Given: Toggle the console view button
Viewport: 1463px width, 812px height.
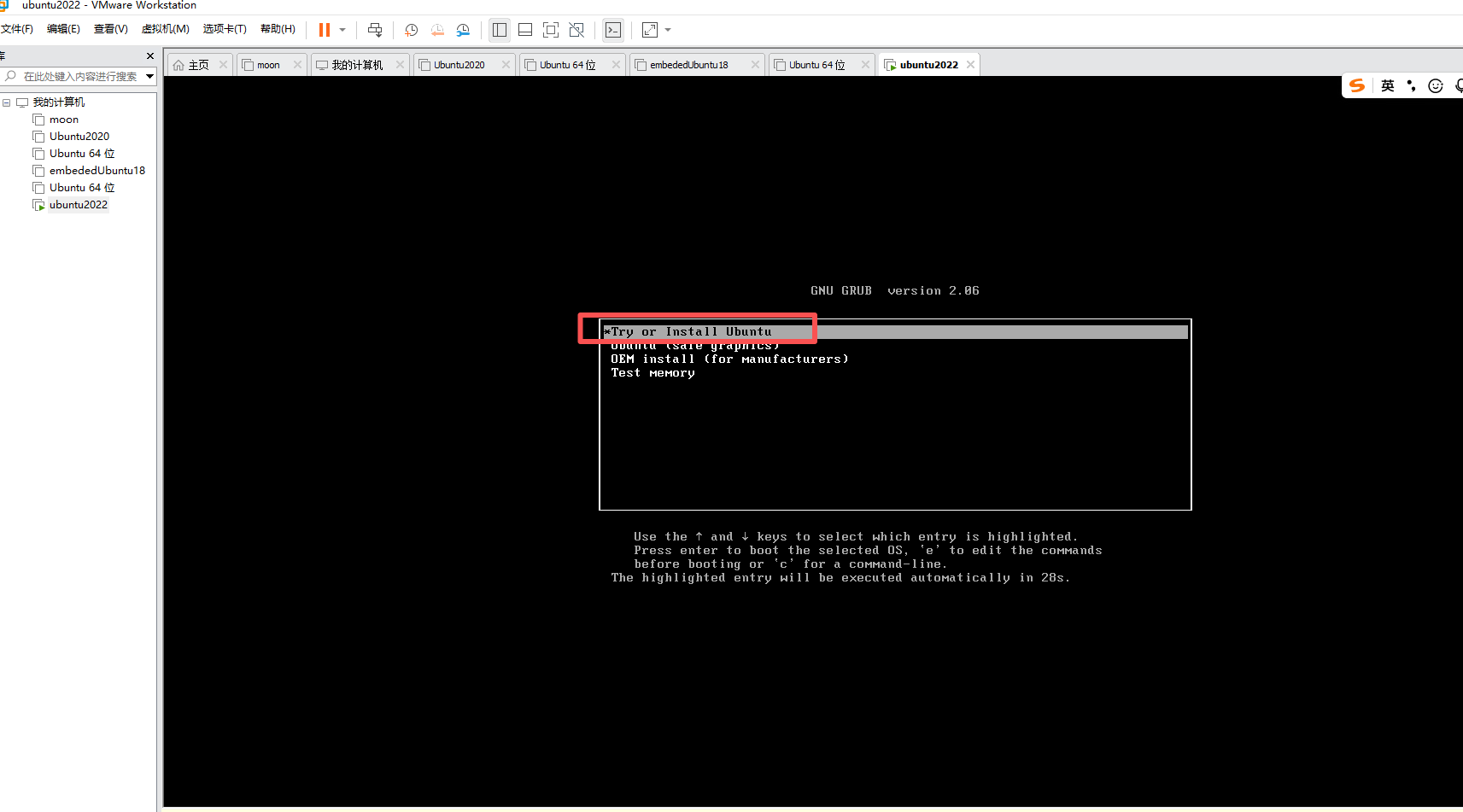Looking at the screenshot, I should 613,30.
